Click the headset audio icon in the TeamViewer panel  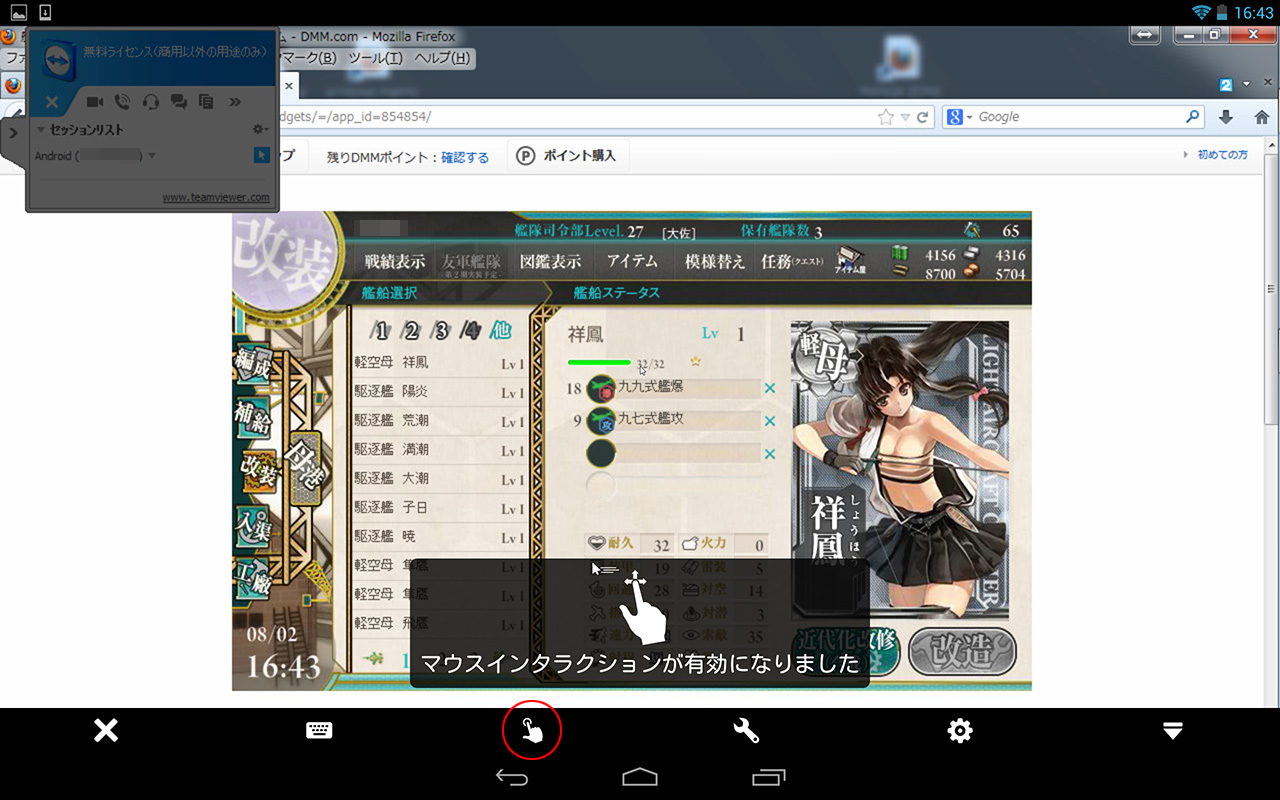tap(151, 101)
